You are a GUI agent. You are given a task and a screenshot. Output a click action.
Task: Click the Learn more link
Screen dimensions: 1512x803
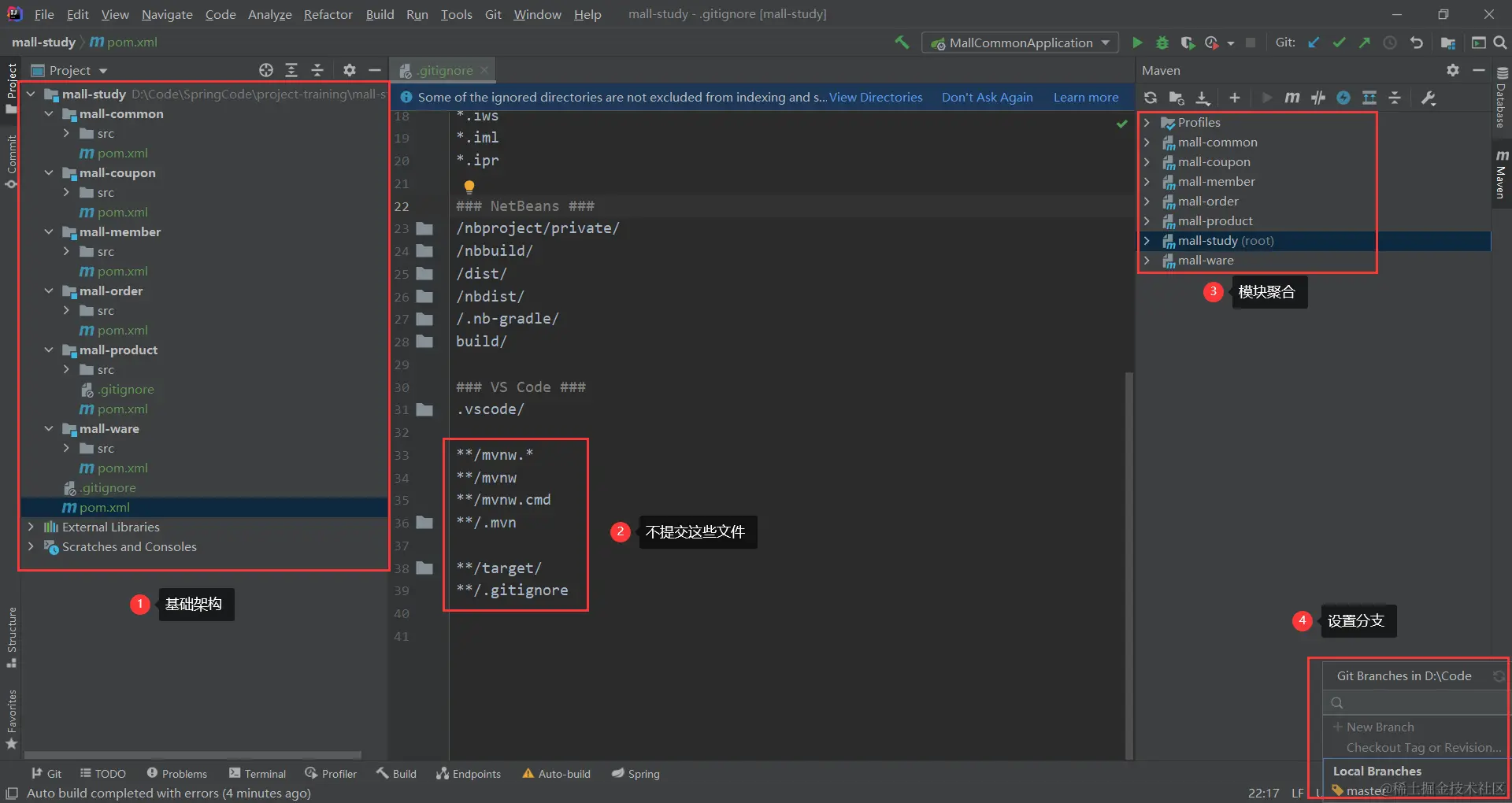(1086, 97)
